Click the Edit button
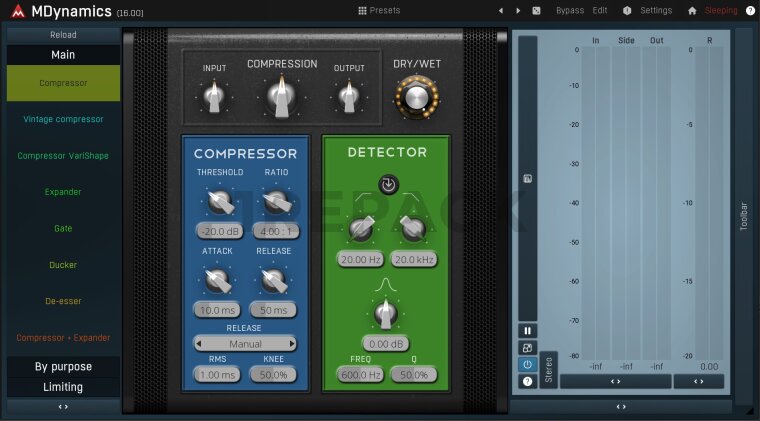 click(599, 11)
